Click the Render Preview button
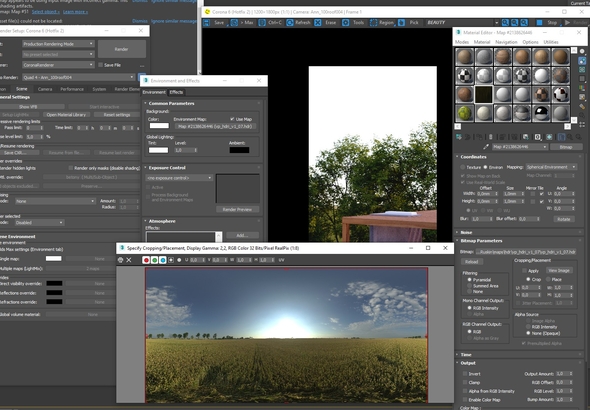 pos(237,210)
